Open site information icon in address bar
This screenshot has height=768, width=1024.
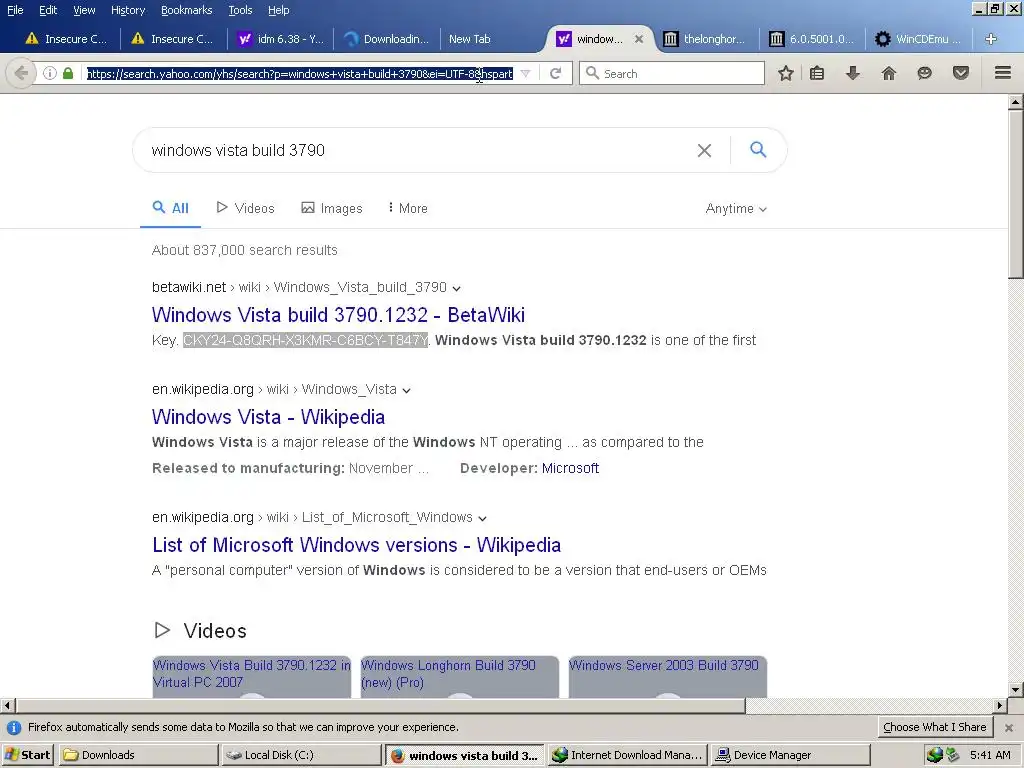click(50, 73)
